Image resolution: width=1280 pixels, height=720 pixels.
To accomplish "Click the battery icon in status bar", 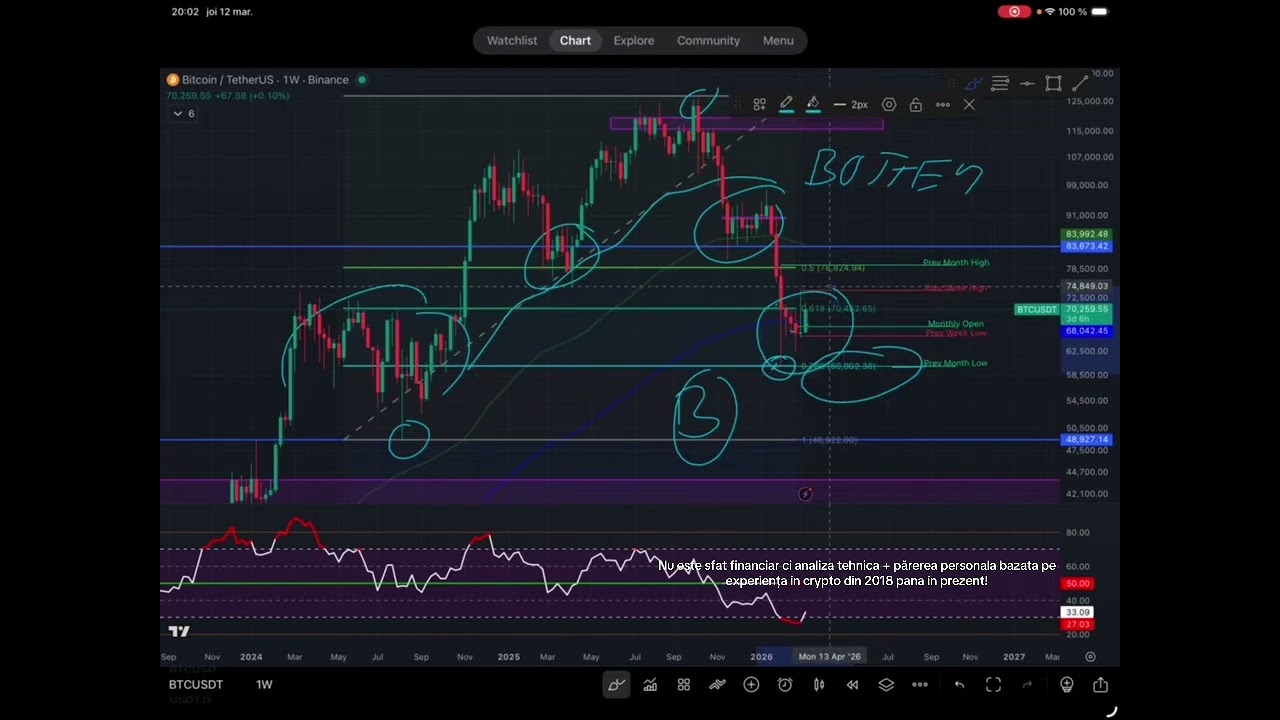I will pyautogui.click(x=1099, y=12).
